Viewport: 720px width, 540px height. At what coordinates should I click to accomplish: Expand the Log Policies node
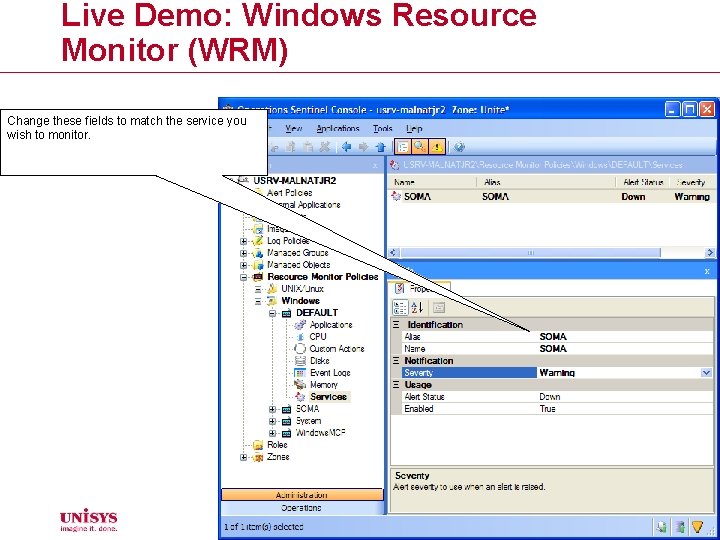(x=244, y=241)
